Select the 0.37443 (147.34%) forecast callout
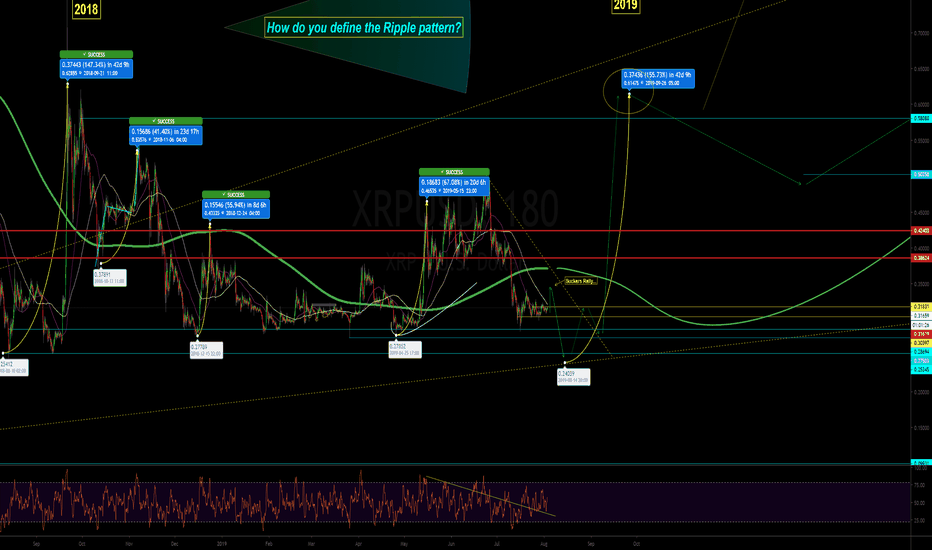This screenshot has width=932, height=550. [x=96, y=68]
